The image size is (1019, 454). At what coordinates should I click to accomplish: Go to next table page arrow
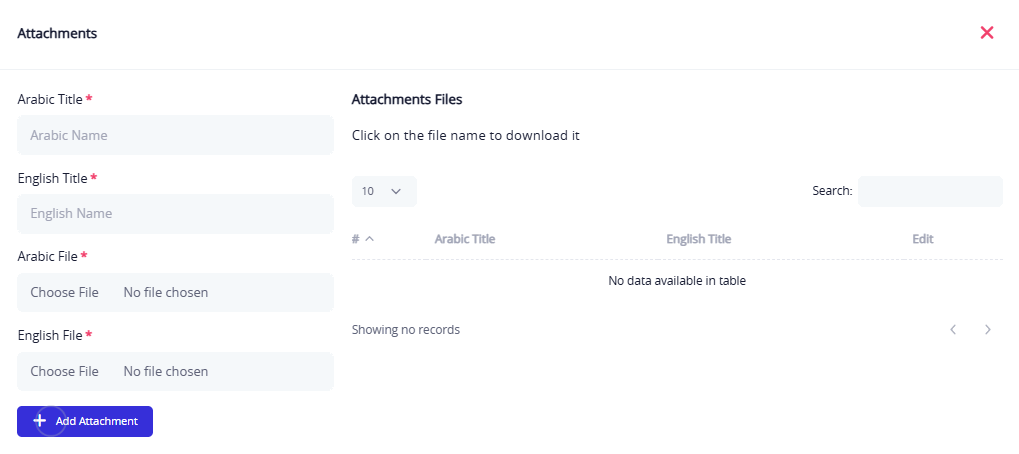[988, 329]
